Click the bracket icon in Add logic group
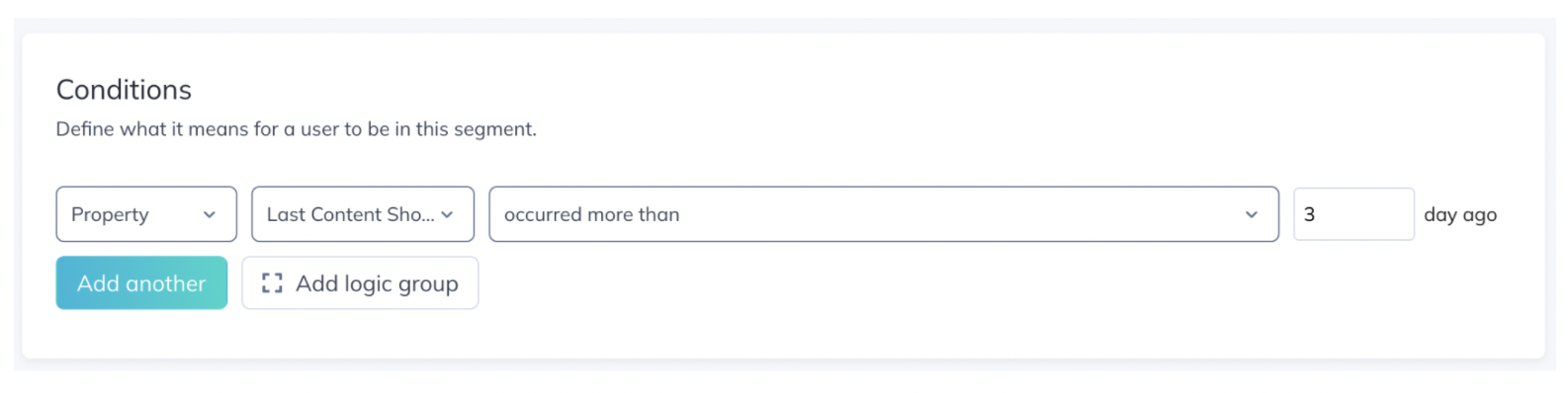This screenshot has width=1568, height=393. point(272,283)
